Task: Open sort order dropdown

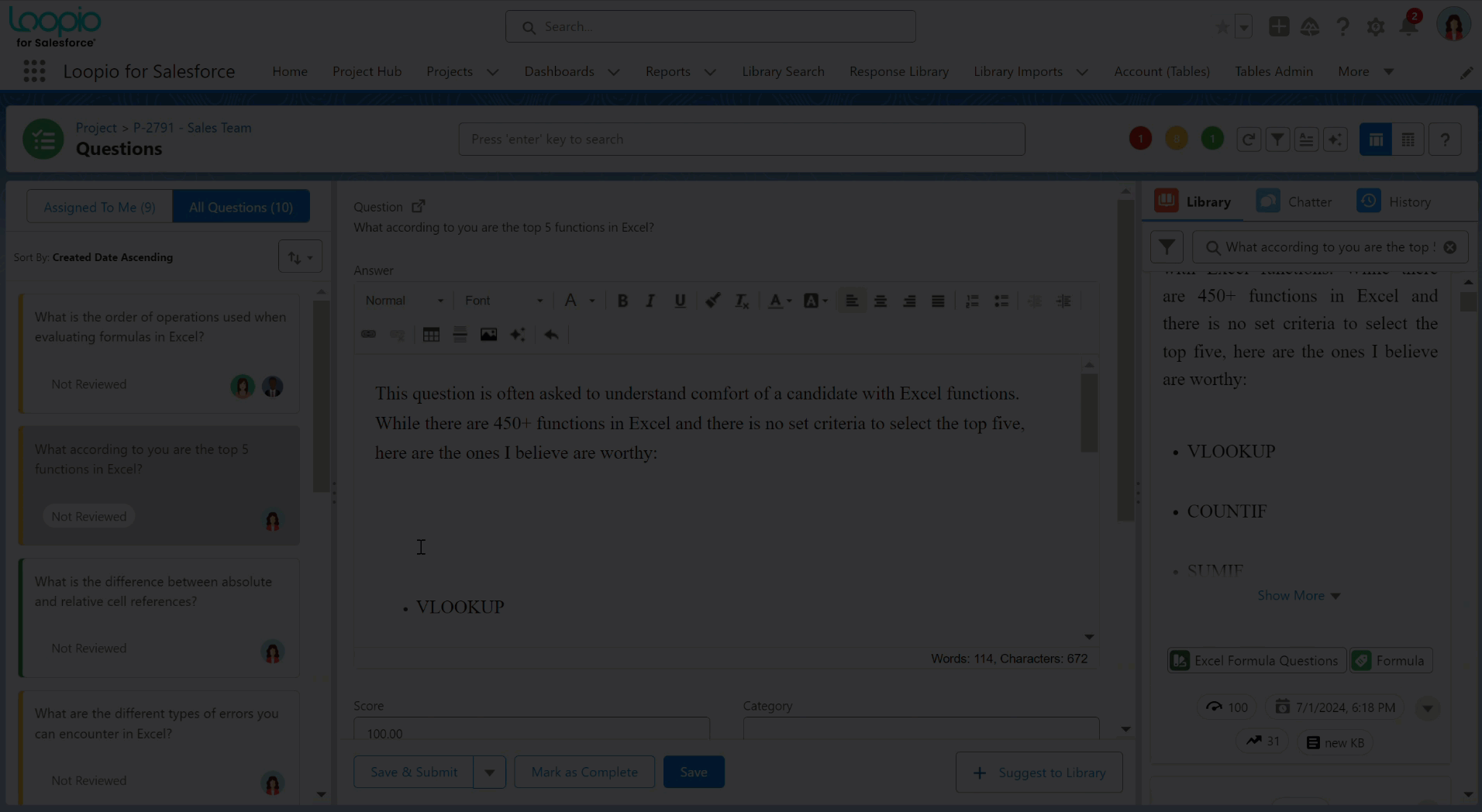Action: pos(300,256)
